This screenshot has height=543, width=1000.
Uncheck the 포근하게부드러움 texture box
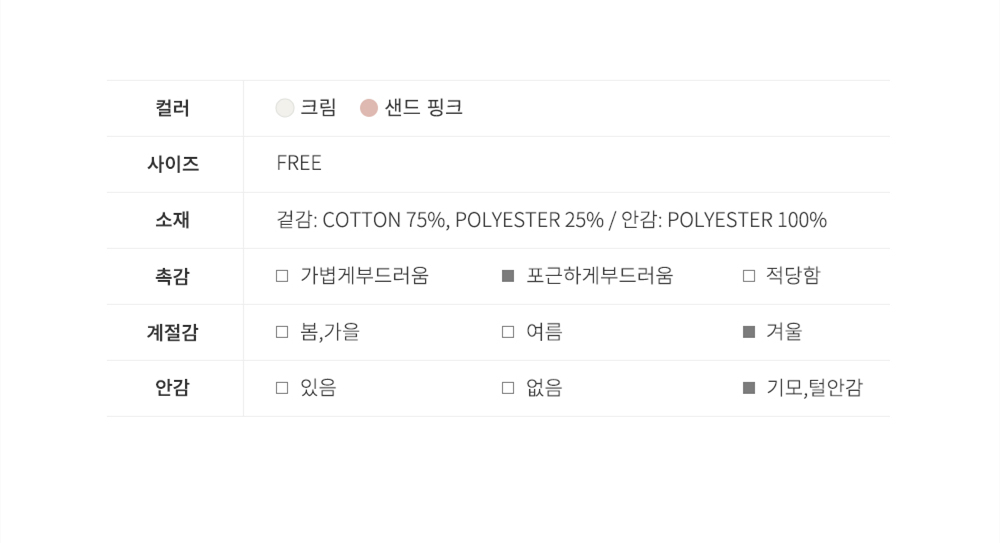coord(508,276)
